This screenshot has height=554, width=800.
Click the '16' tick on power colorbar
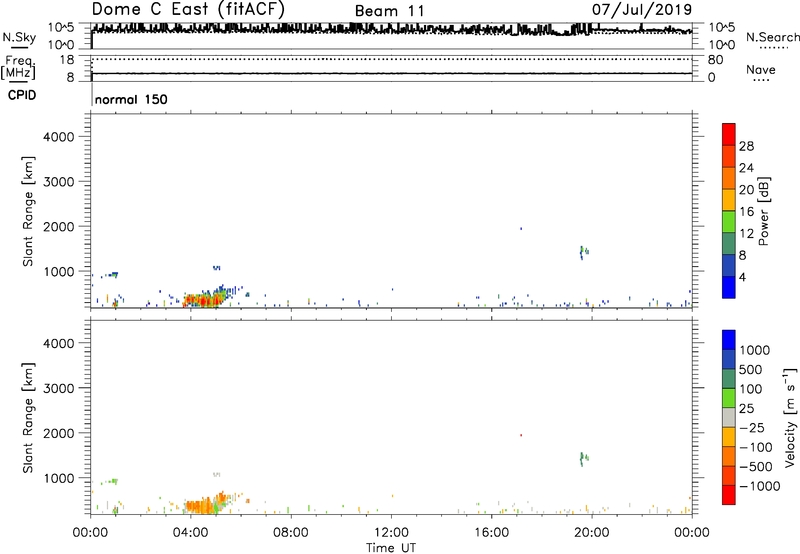click(x=746, y=212)
